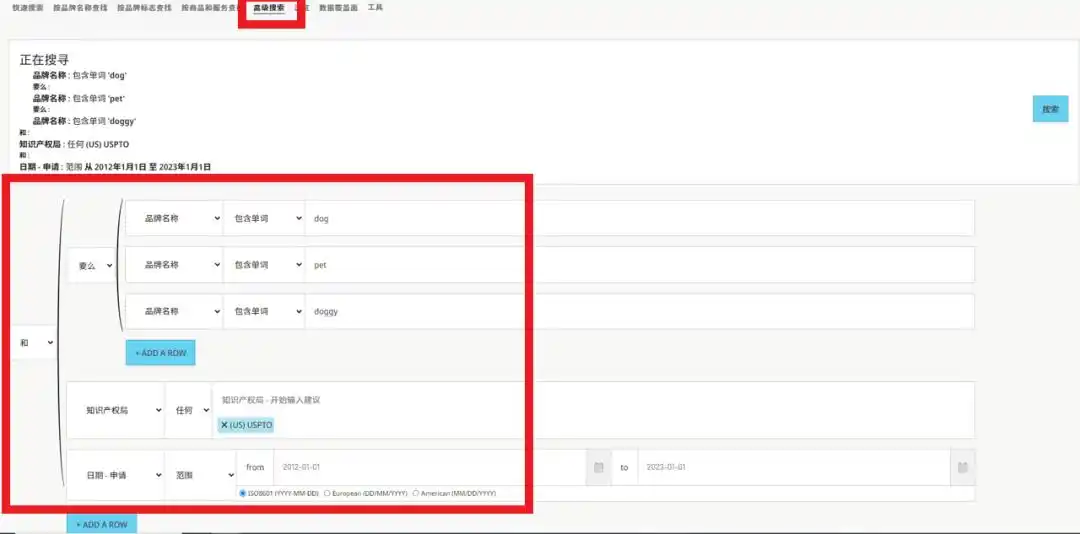Click ADD A ROW below the date row
The width and height of the screenshot is (1080, 534).
102,524
